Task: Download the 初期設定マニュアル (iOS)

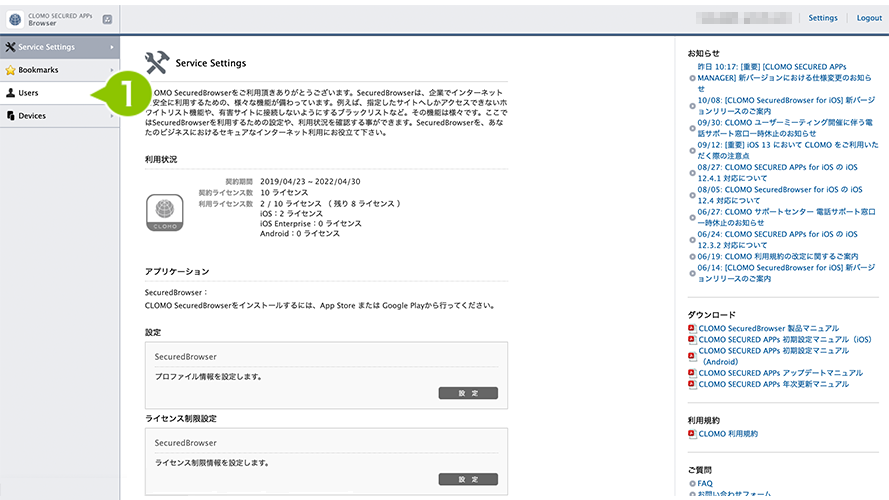Action: point(785,340)
